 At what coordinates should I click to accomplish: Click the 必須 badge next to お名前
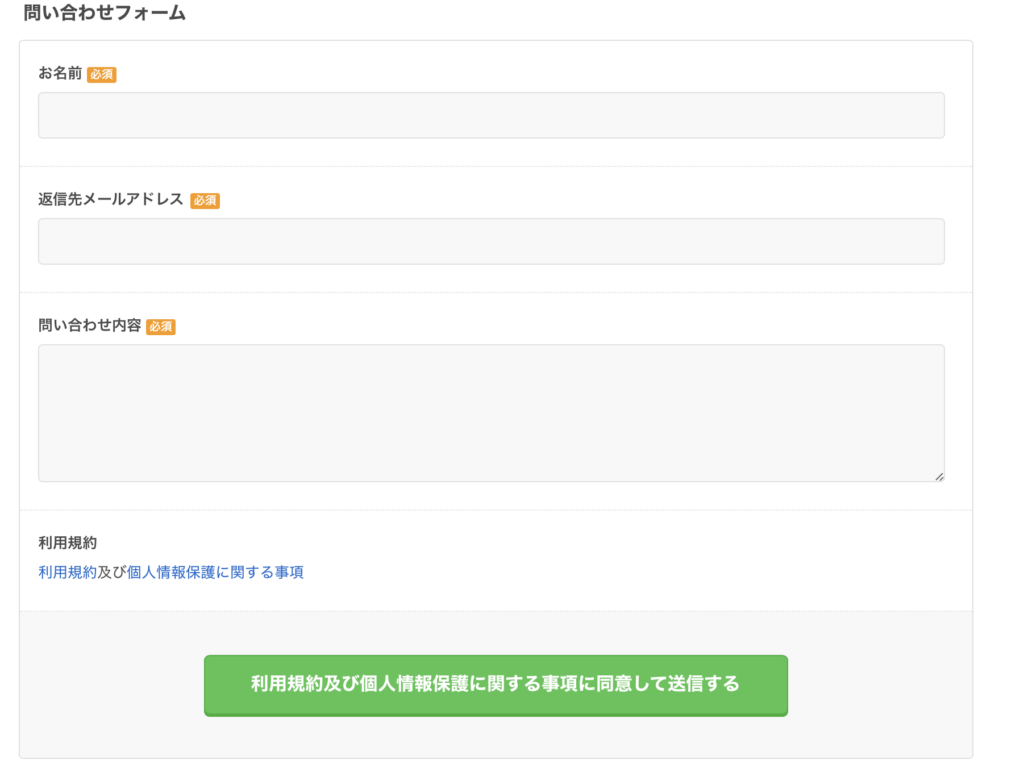click(x=101, y=74)
